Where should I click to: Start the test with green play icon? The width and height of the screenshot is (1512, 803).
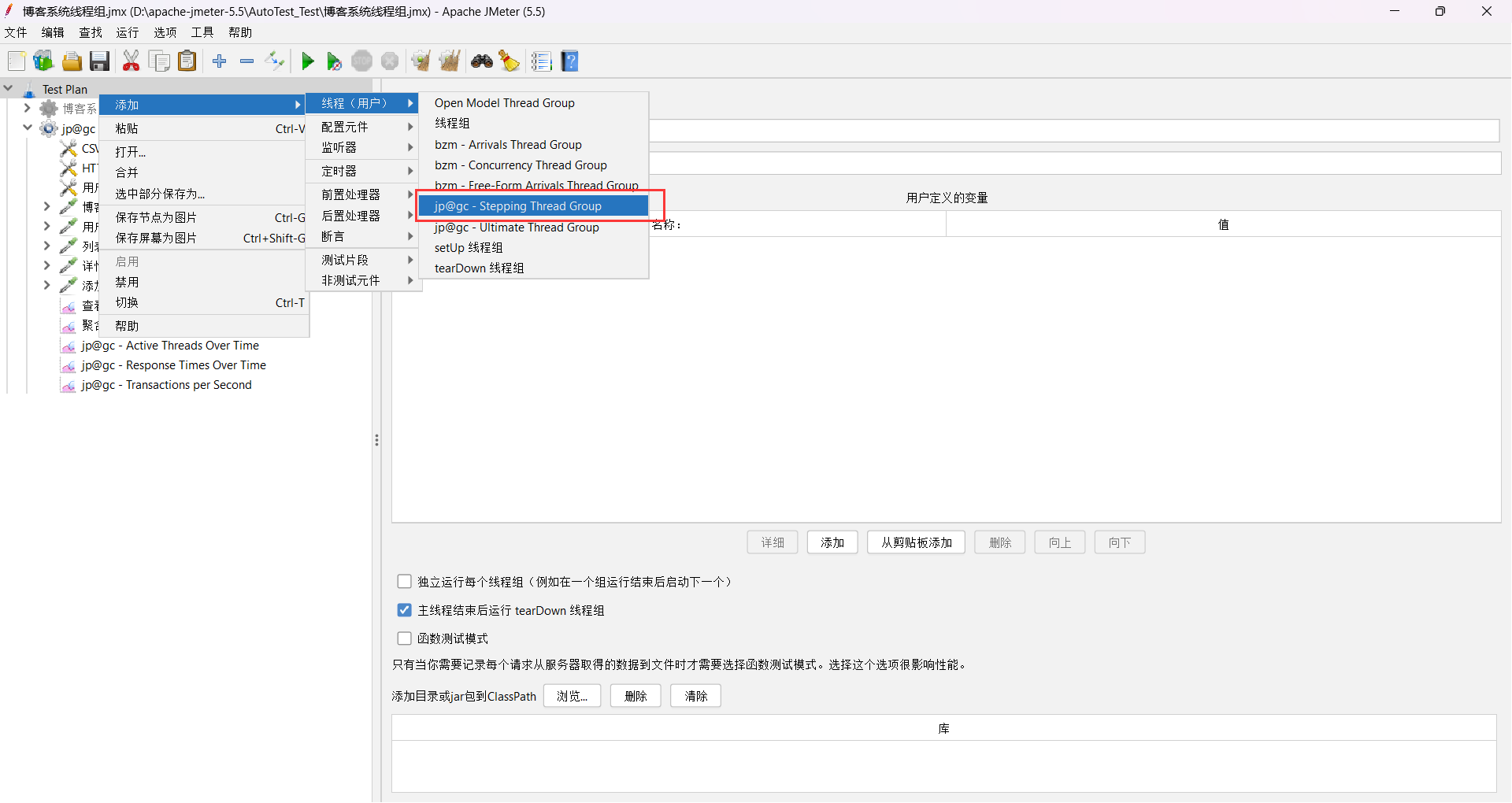click(308, 61)
